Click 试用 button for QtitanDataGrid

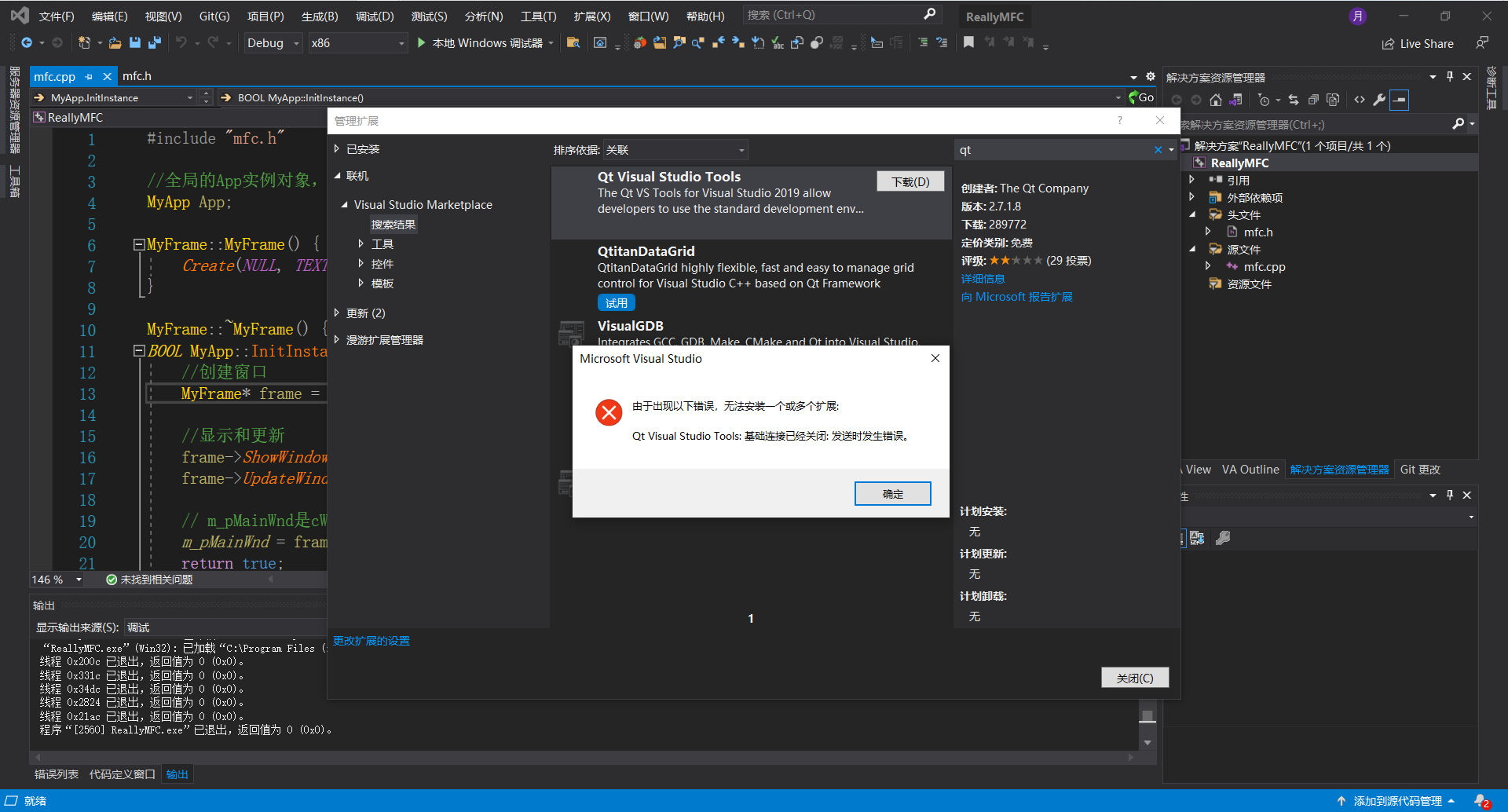pyautogui.click(x=617, y=303)
